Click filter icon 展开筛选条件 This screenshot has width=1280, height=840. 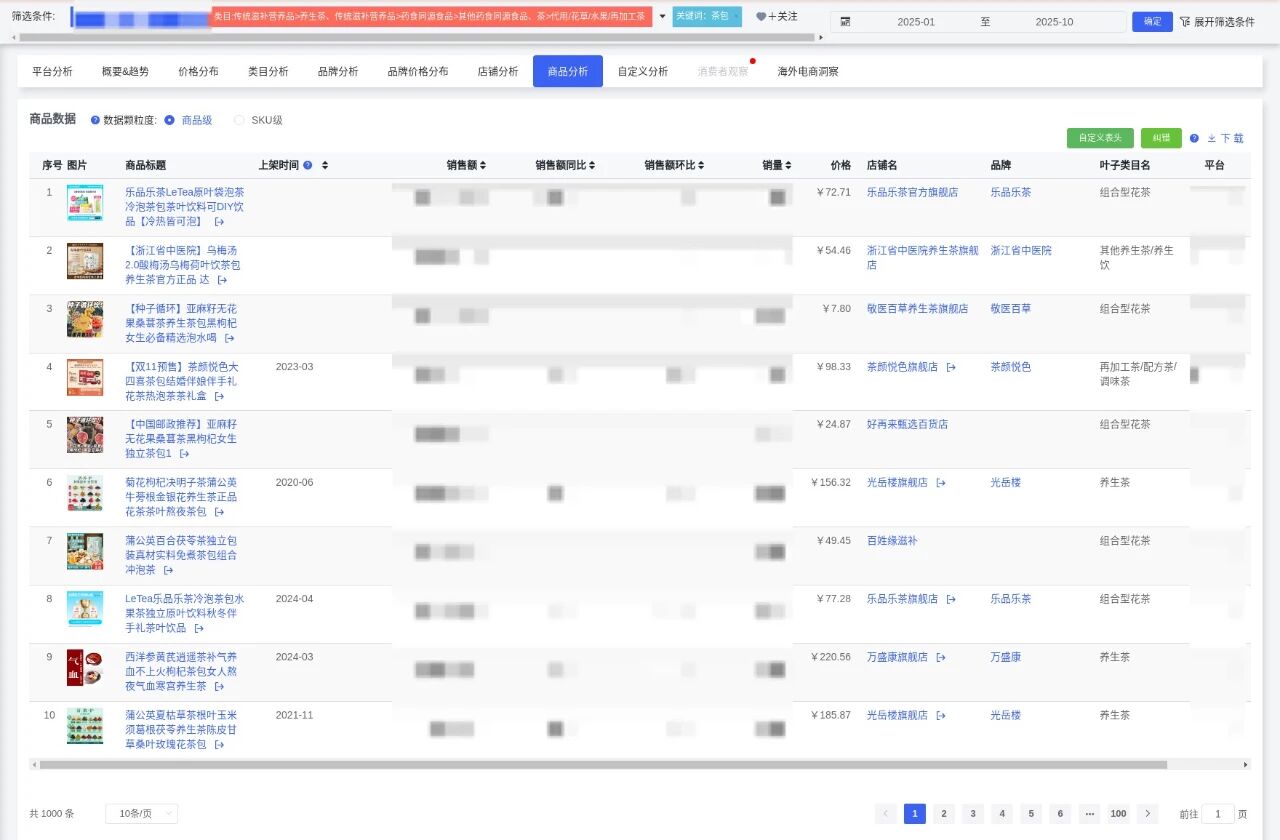[1185, 21]
